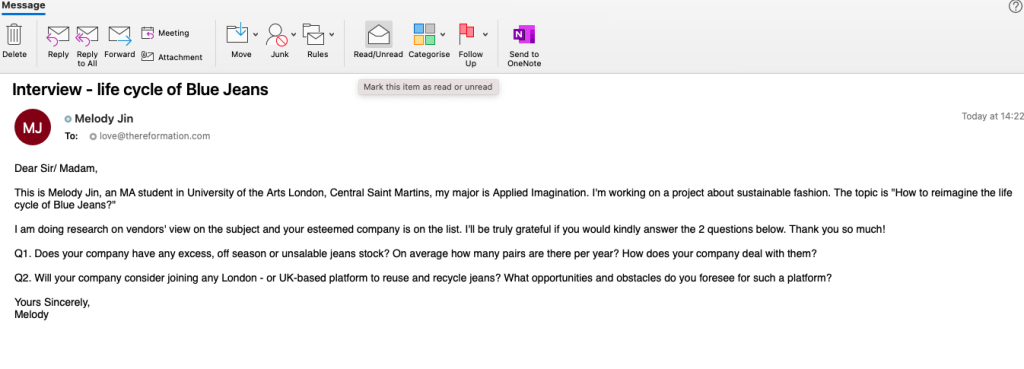The height and width of the screenshot is (369, 1024).
Task: Open the Categorise dropdown arrow
Action: (443, 34)
